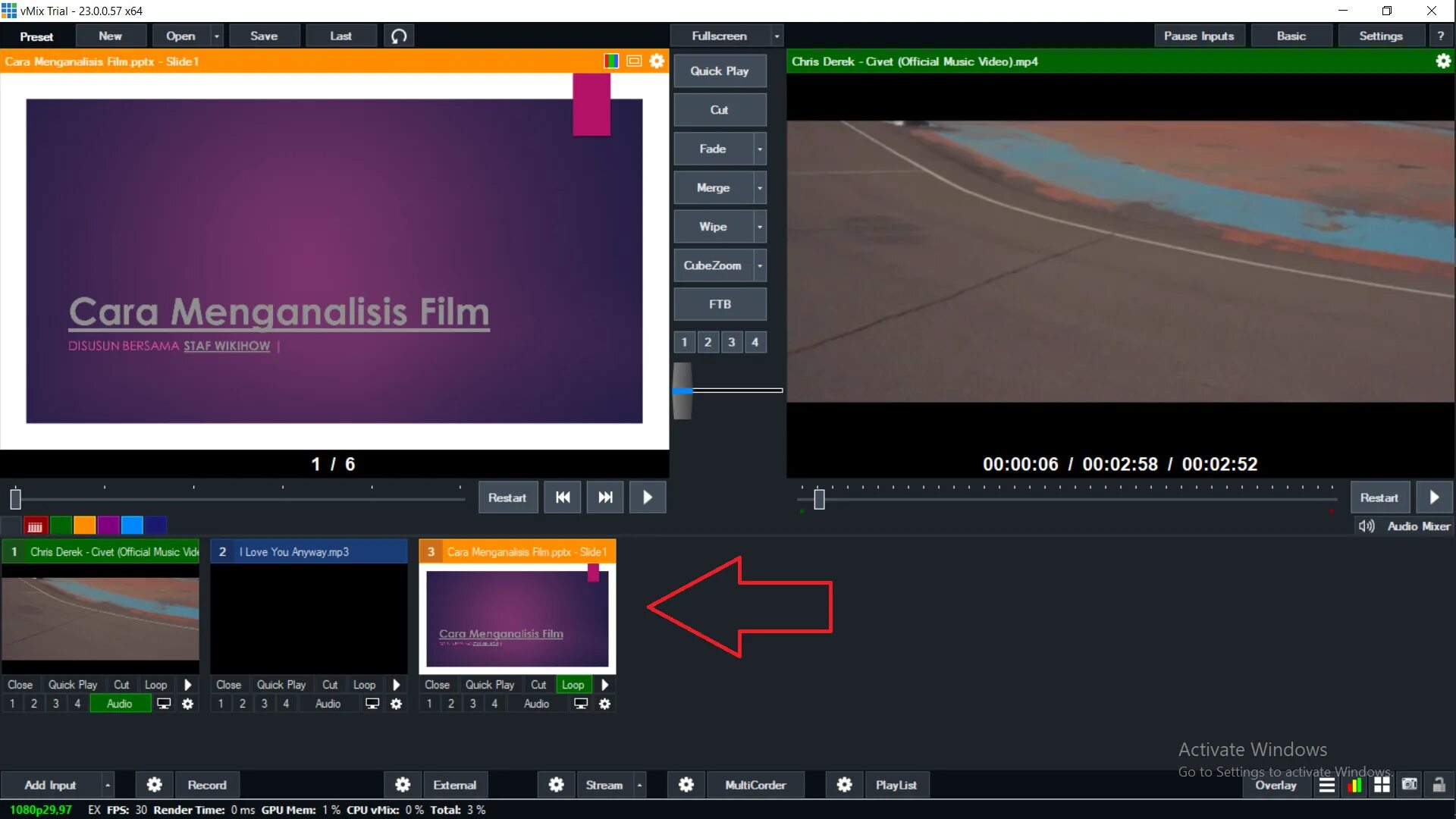Open the Settings menu
This screenshot has height=819, width=1456.
(1380, 36)
